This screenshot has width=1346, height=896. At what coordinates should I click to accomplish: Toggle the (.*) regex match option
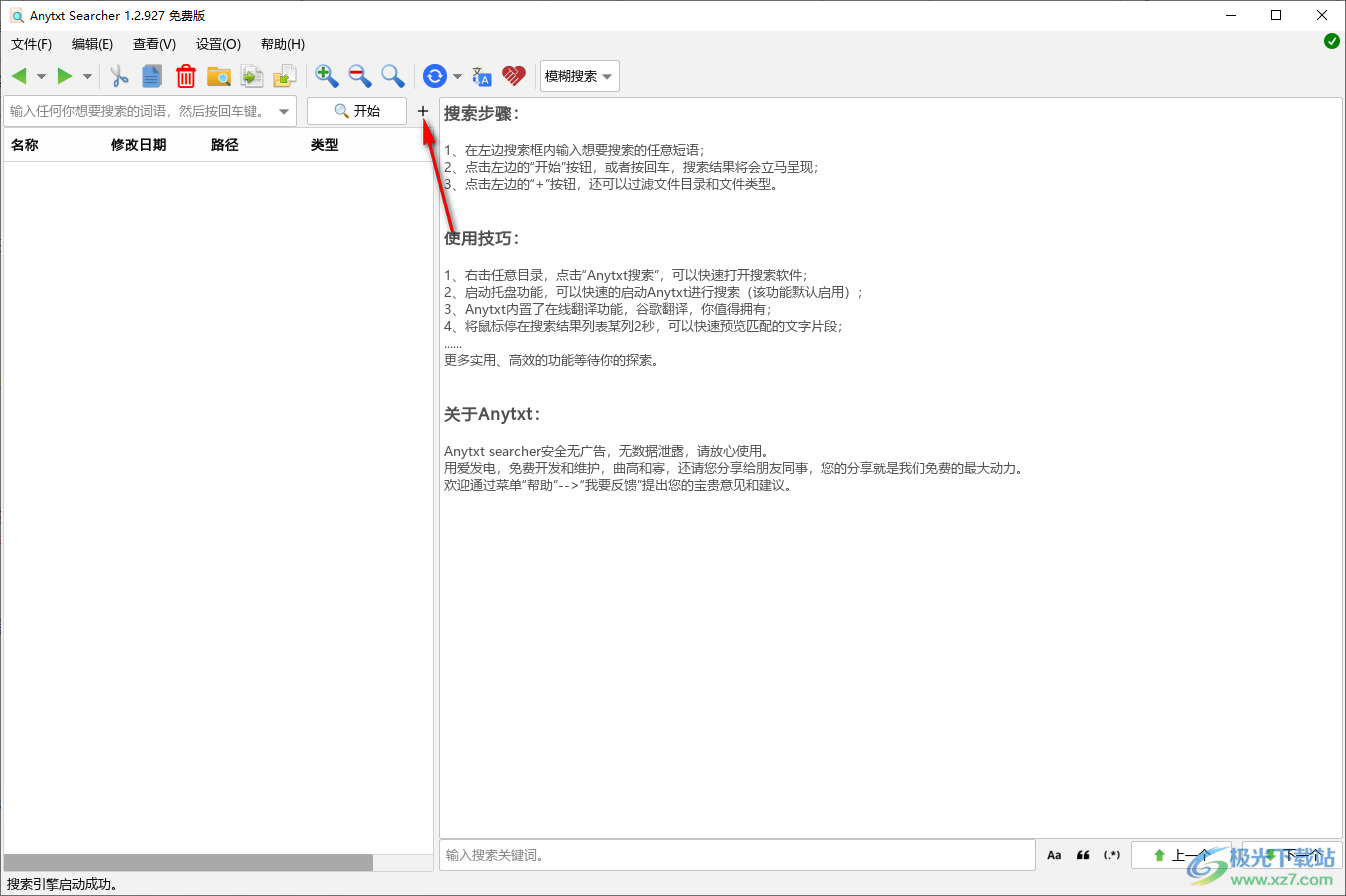click(x=1112, y=855)
